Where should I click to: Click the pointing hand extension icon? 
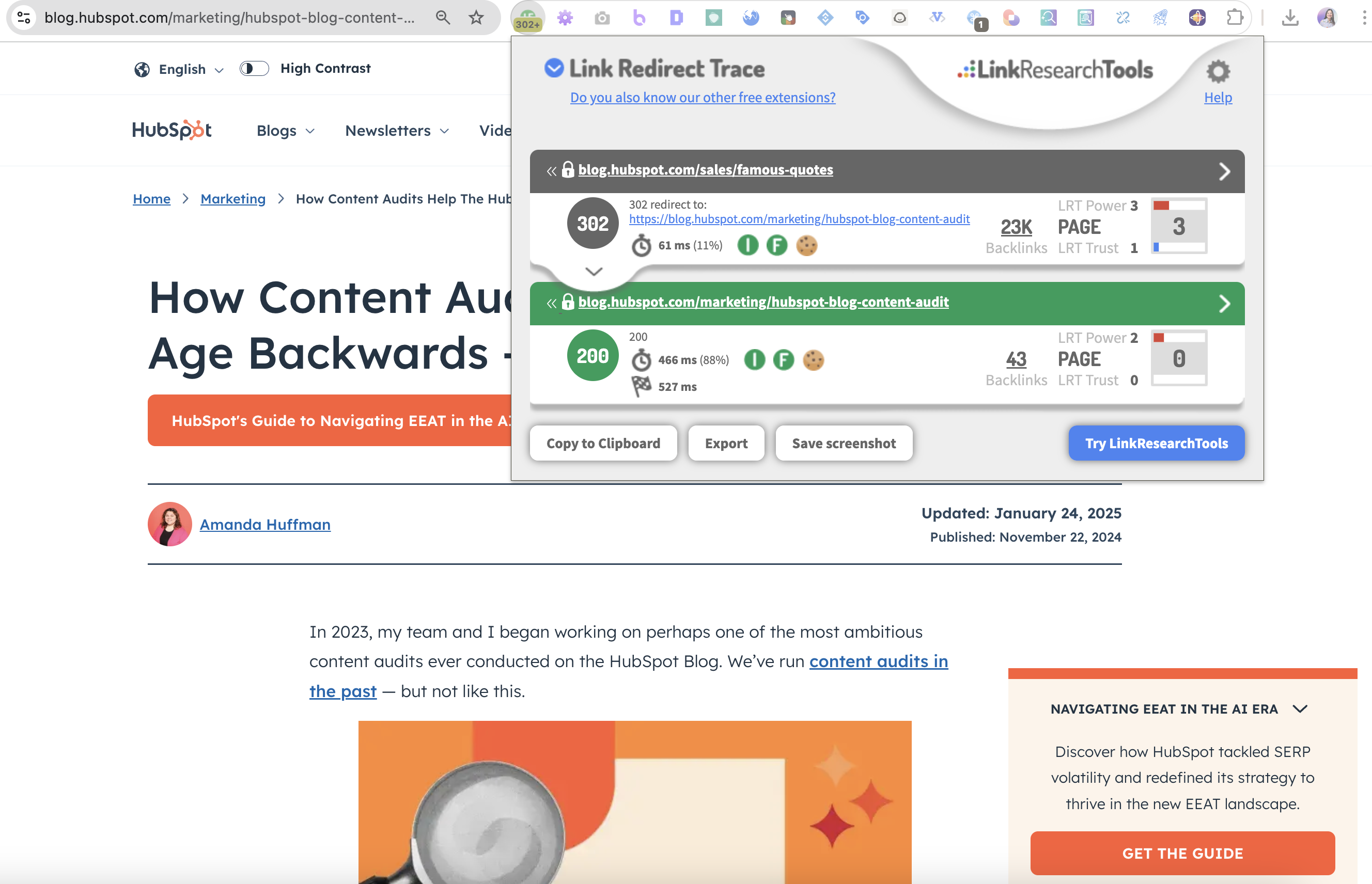[x=788, y=18]
